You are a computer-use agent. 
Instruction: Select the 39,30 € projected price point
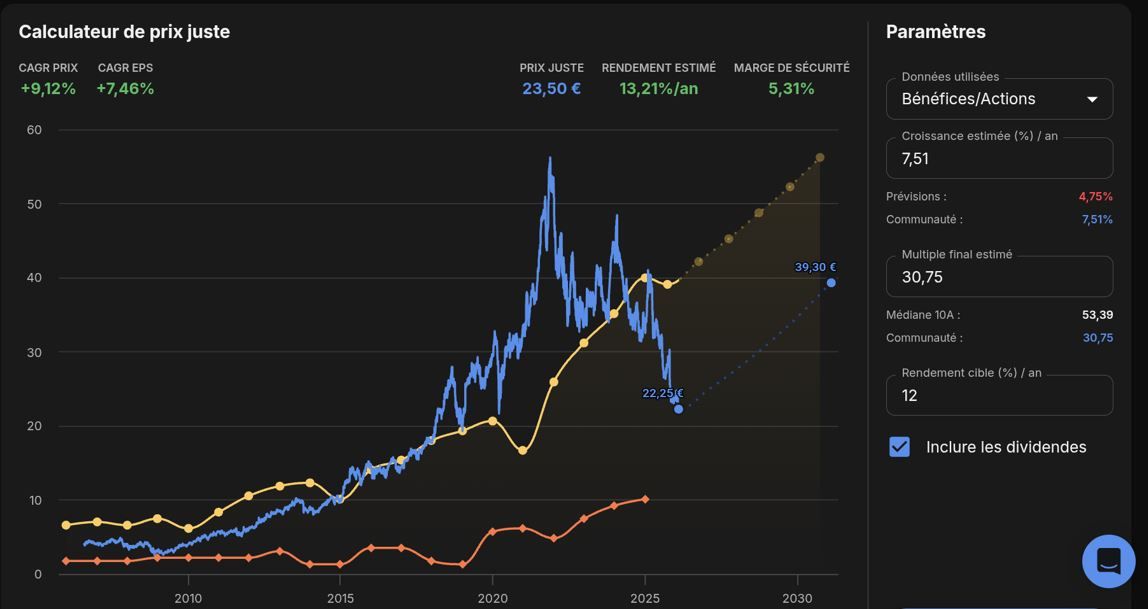831,283
